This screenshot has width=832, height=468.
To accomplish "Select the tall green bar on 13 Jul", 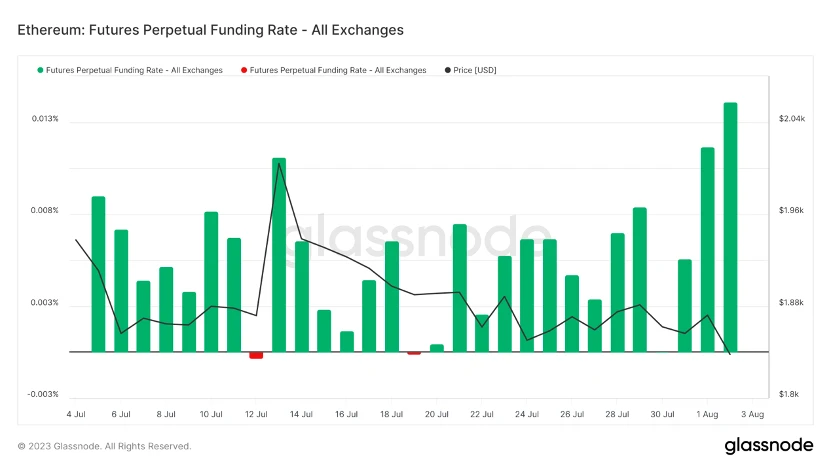I will (x=279, y=255).
